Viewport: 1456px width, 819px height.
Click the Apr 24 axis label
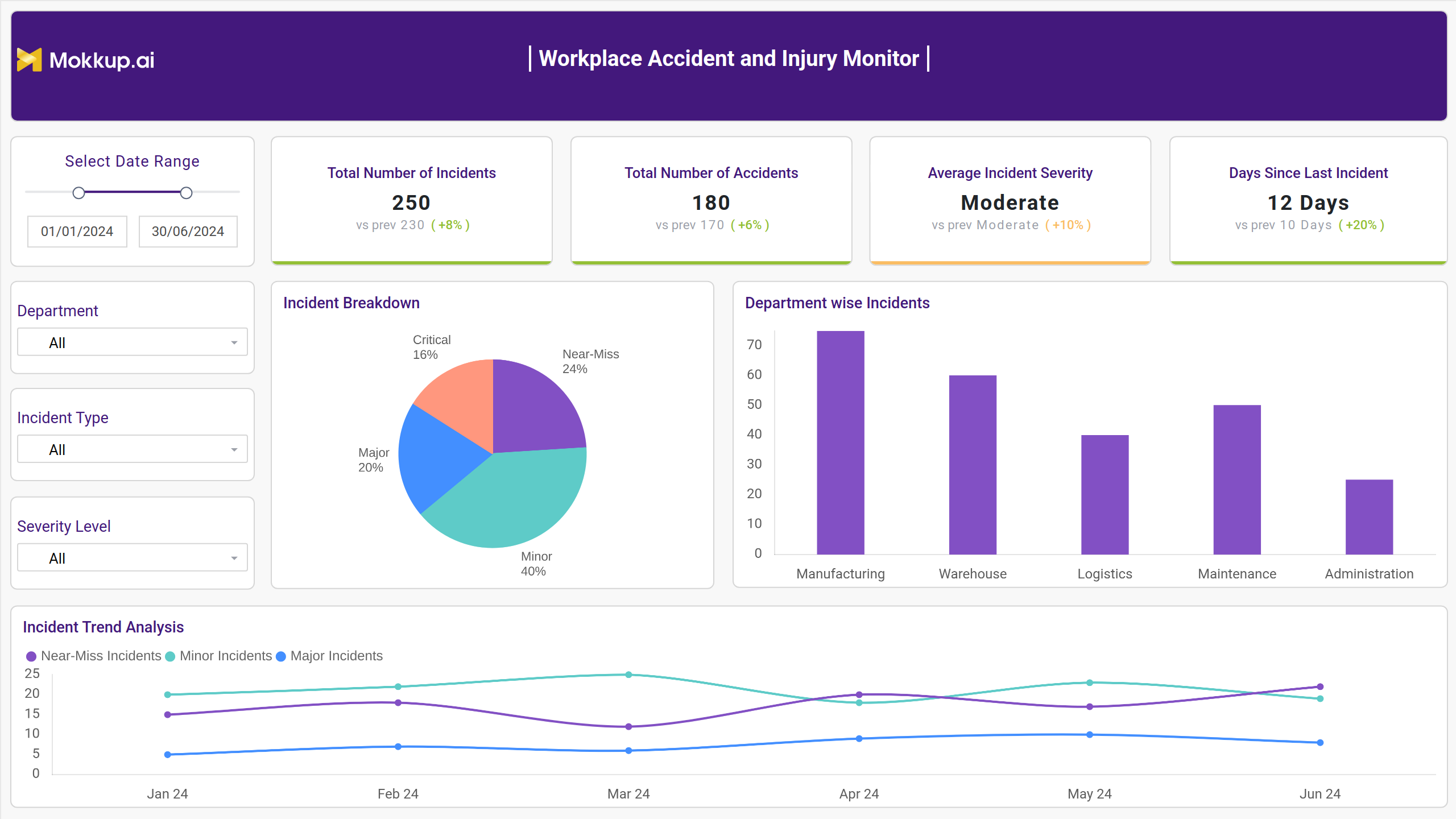[x=859, y=794]
